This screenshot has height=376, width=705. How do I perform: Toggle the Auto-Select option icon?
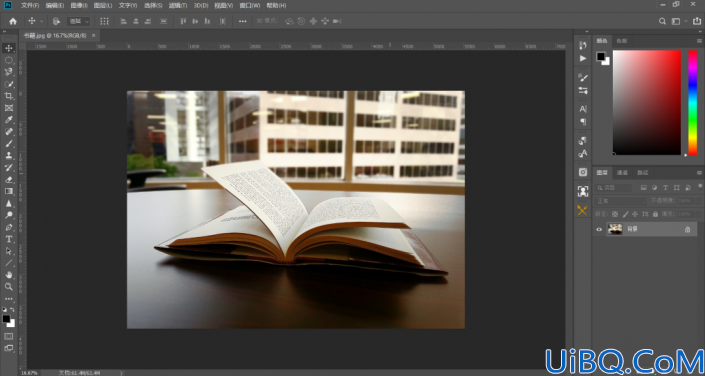[x=56, y=21]
